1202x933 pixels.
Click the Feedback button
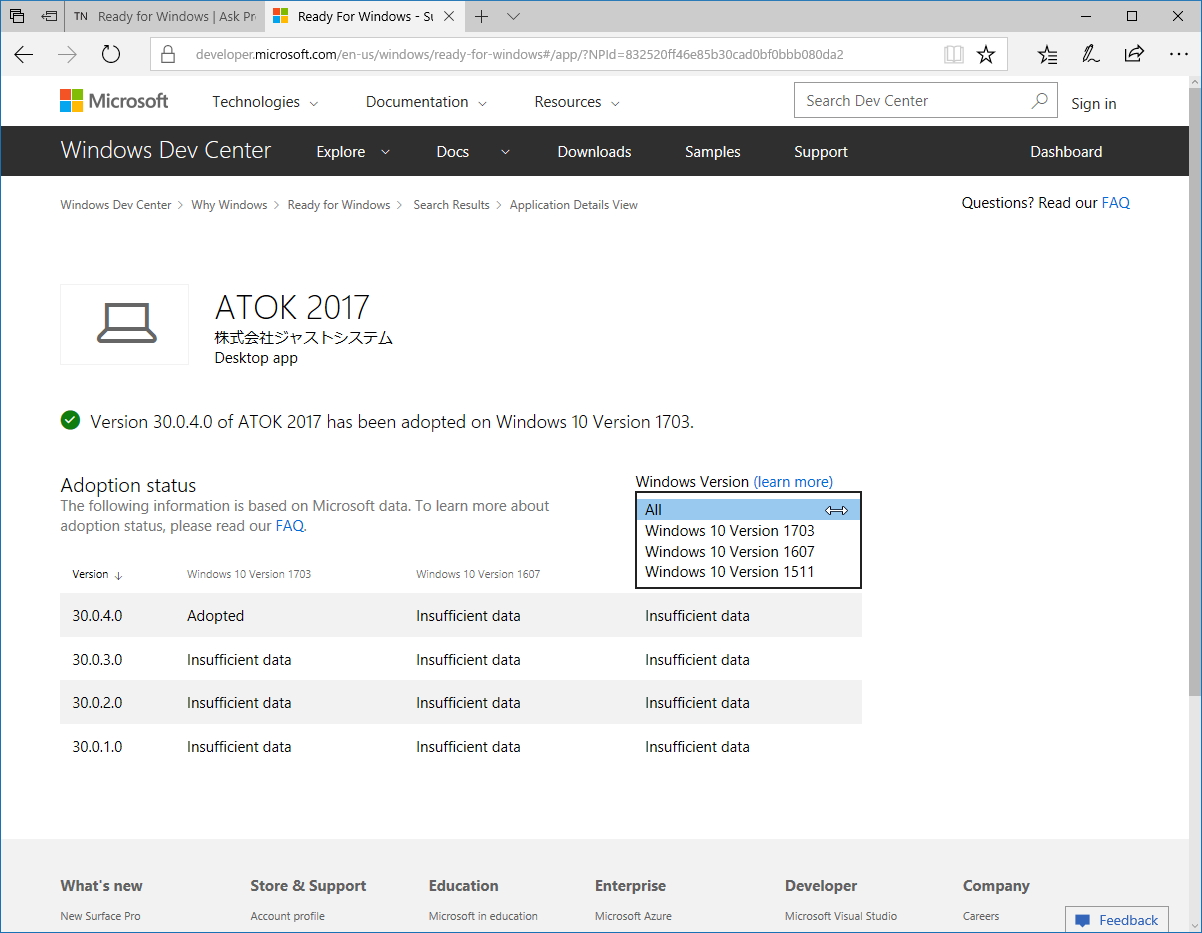tap(1116, 919)
